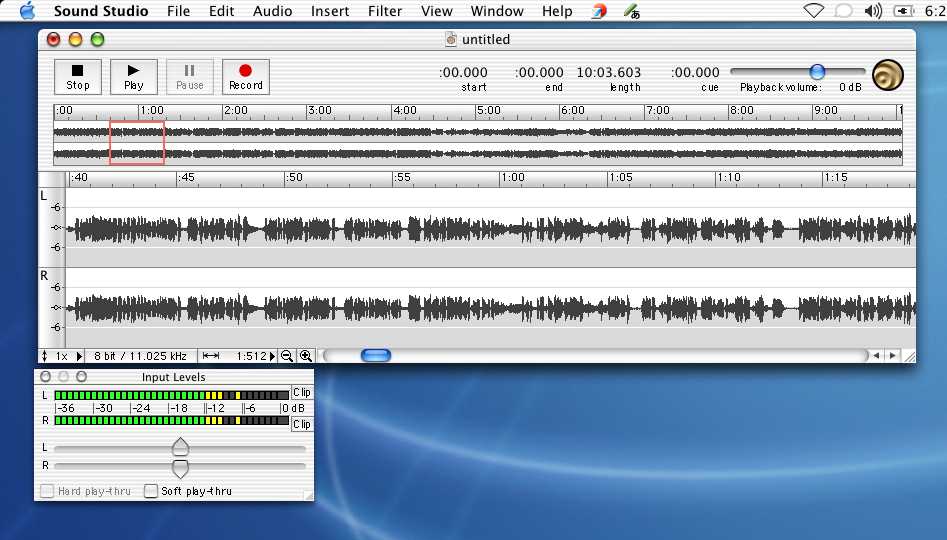The image size is (947, 540).
Task: Click the 10:03.603 length value
Action: pos(609,72)
